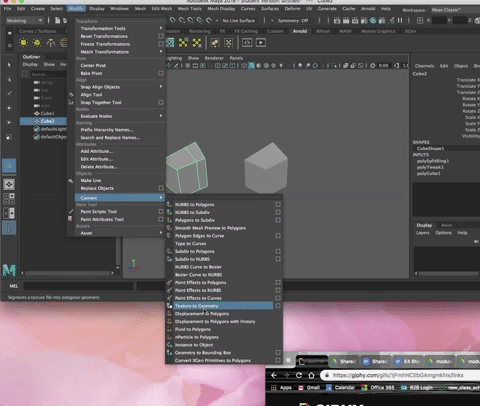Image resolution: width=480 pixels, height=406 pixels.
Task: Click the browser home icon
Action: click(311, 375)
